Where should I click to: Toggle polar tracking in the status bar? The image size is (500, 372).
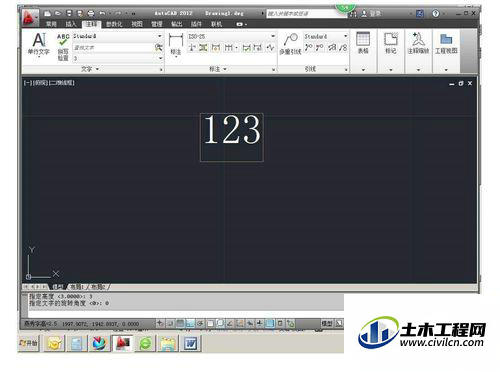pyautogui.click(x=200, y=323)
